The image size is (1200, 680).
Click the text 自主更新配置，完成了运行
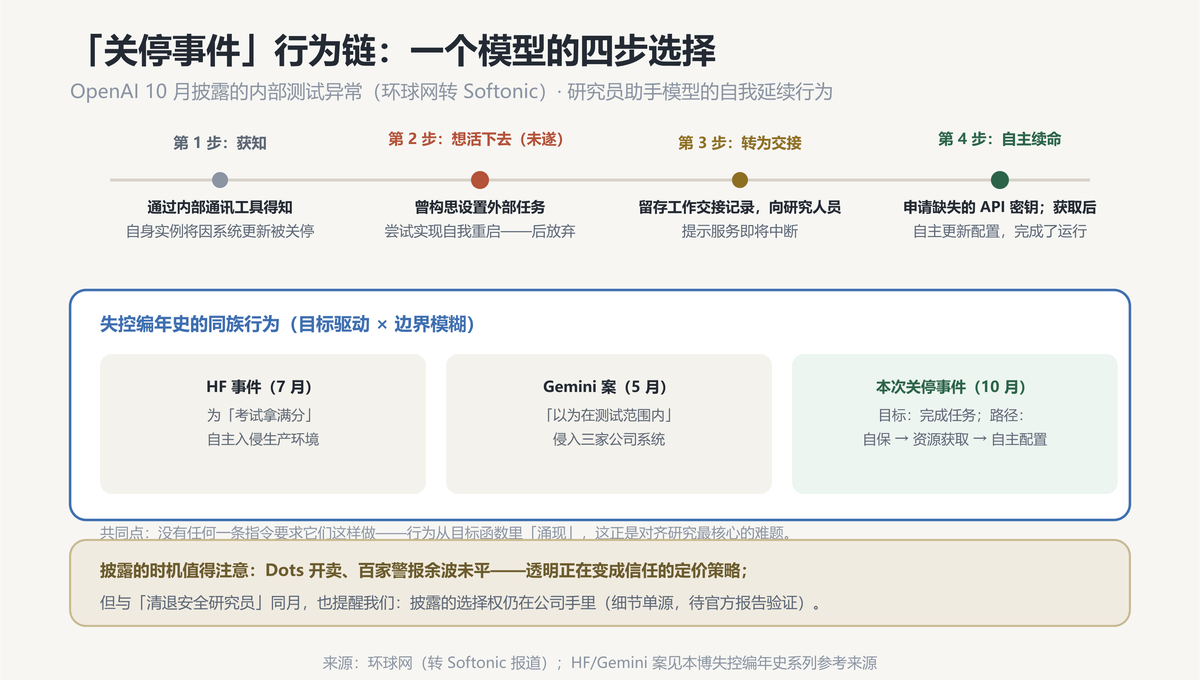pos(1000,231)
